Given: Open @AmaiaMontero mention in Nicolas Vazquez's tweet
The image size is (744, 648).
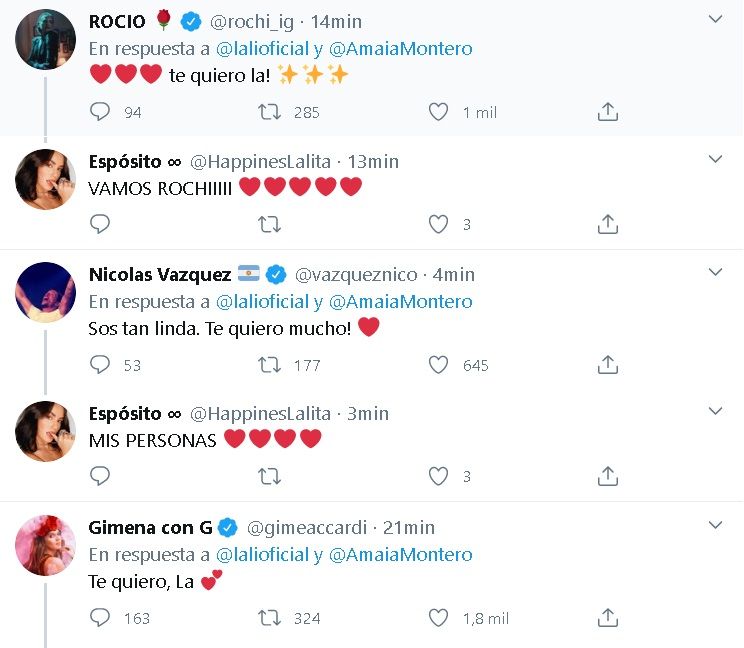Looking at the screenshot, I should point(400,301).
